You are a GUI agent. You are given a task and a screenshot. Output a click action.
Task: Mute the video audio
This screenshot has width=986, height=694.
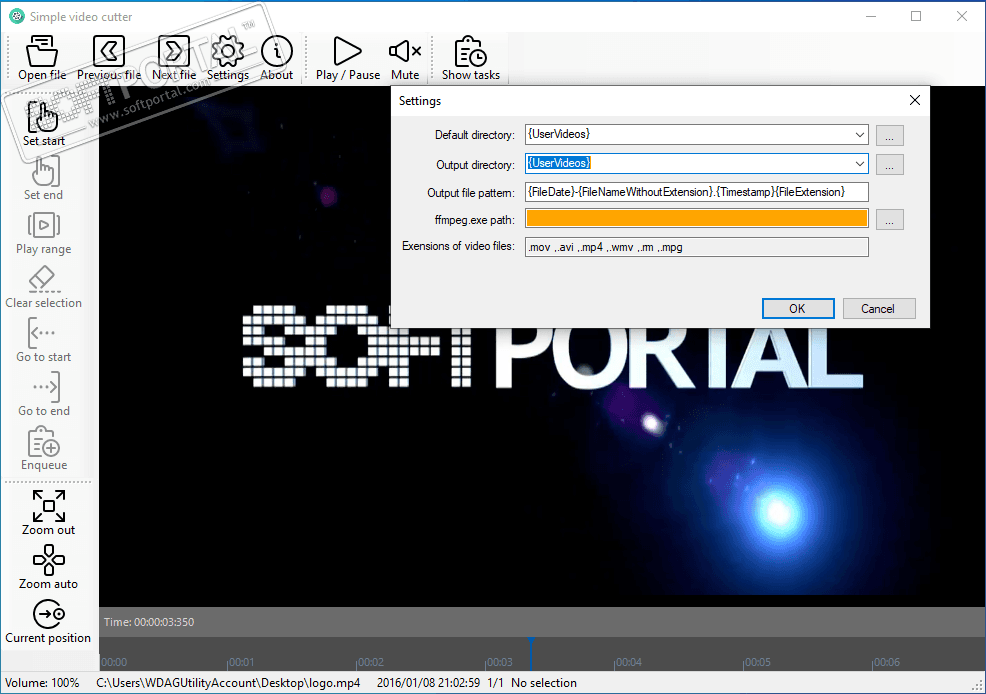click(x=405, y=58)
